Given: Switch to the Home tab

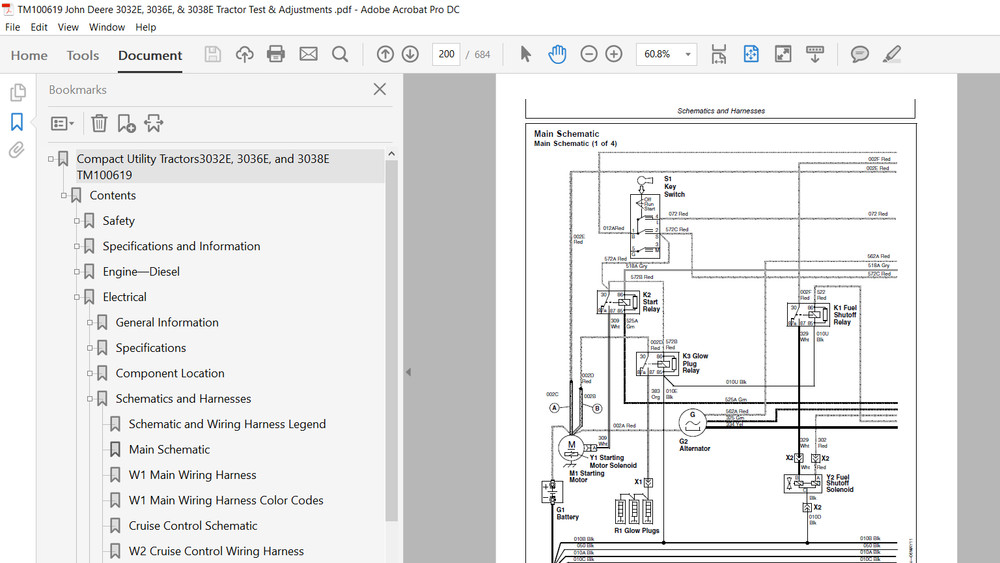Looking at the screenshot, I should tap(29, 55).
